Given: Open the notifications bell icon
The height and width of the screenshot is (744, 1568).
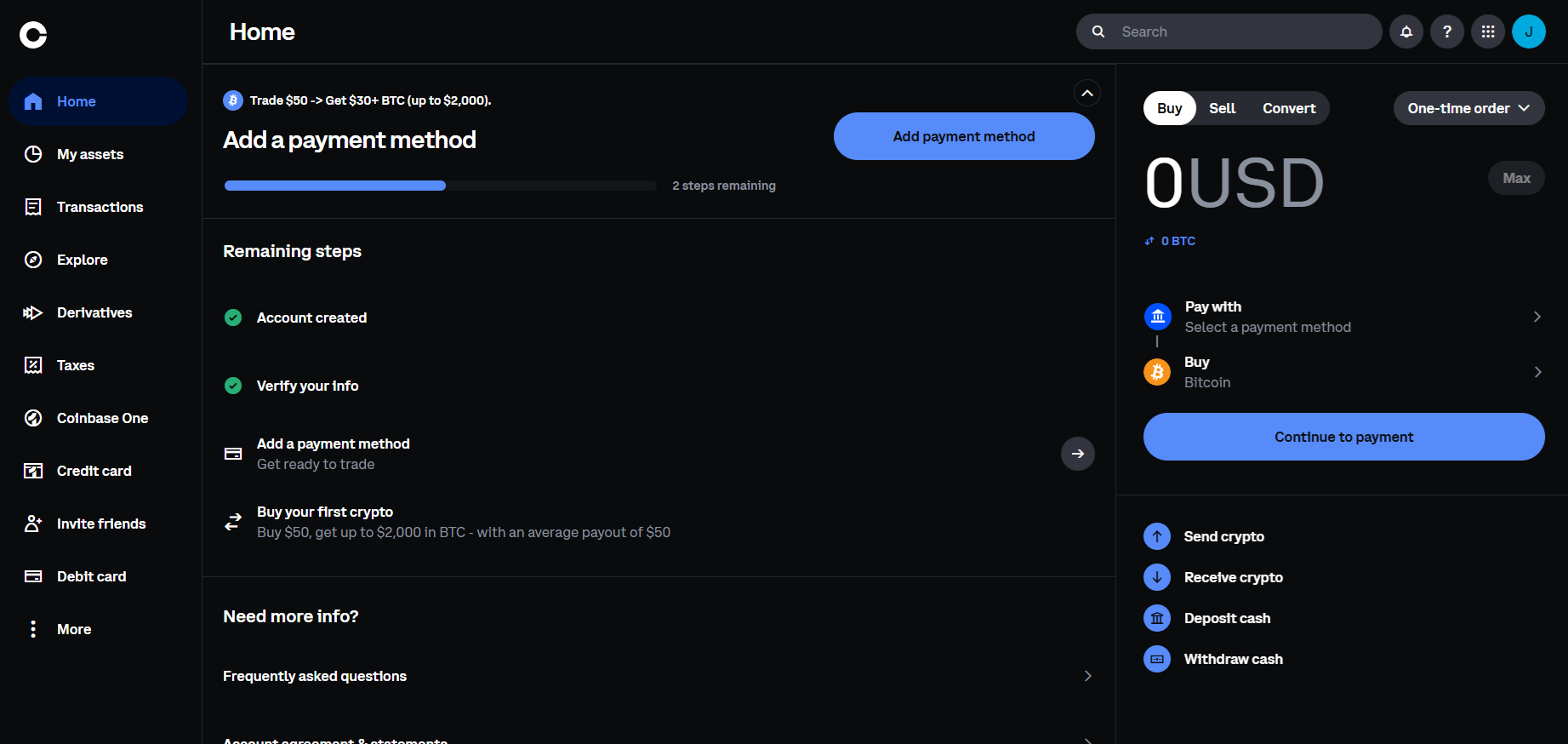Looking at the screenshot, I should coord(1406,31).
